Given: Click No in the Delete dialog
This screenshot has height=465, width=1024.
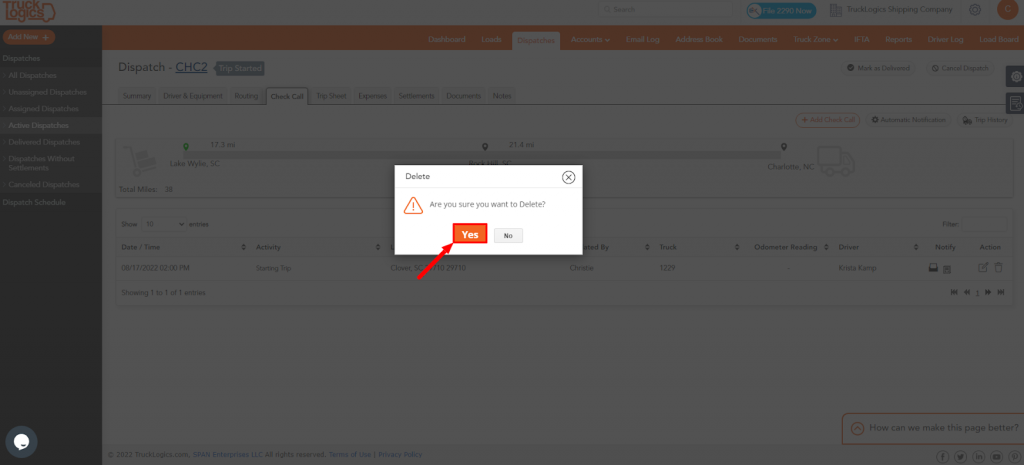Looking at the screenshot, I should (508, 236).
